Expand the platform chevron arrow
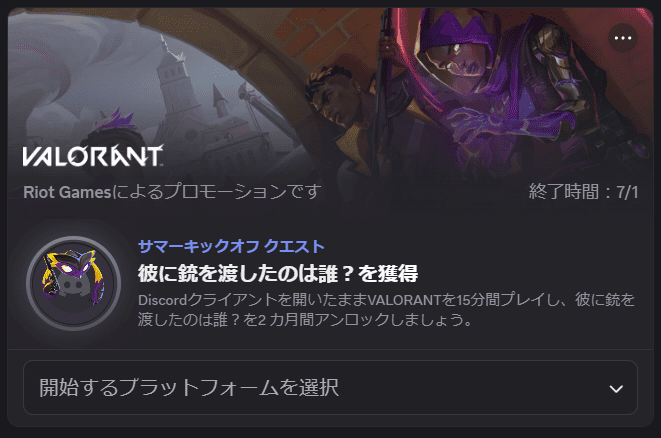The width and height of the screenshot is (661, 438). (x=616, y=389)
